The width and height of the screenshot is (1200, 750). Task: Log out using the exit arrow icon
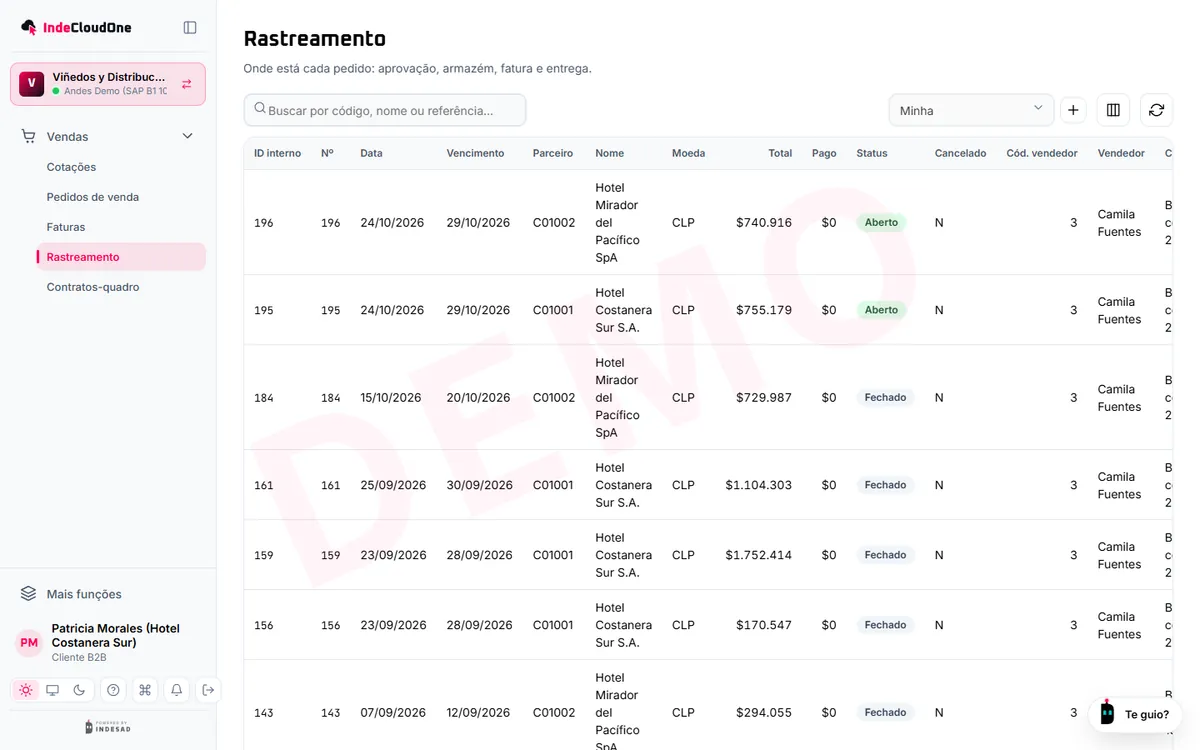click(208, 690)
